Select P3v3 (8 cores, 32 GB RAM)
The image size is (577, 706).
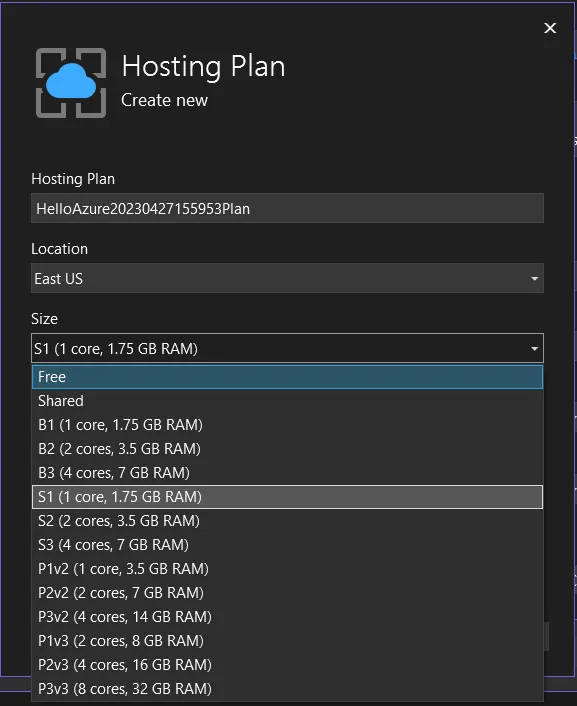[x=287, y=689]
